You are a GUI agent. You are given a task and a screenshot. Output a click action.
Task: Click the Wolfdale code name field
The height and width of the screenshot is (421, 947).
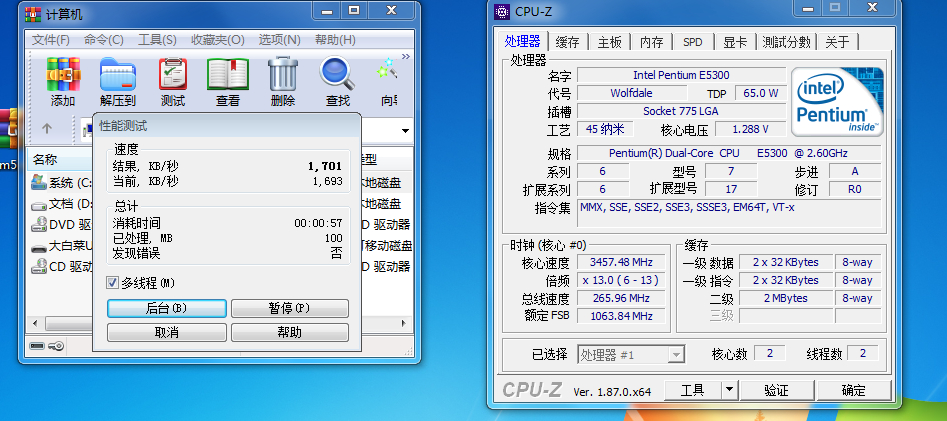tap(632, 93)
